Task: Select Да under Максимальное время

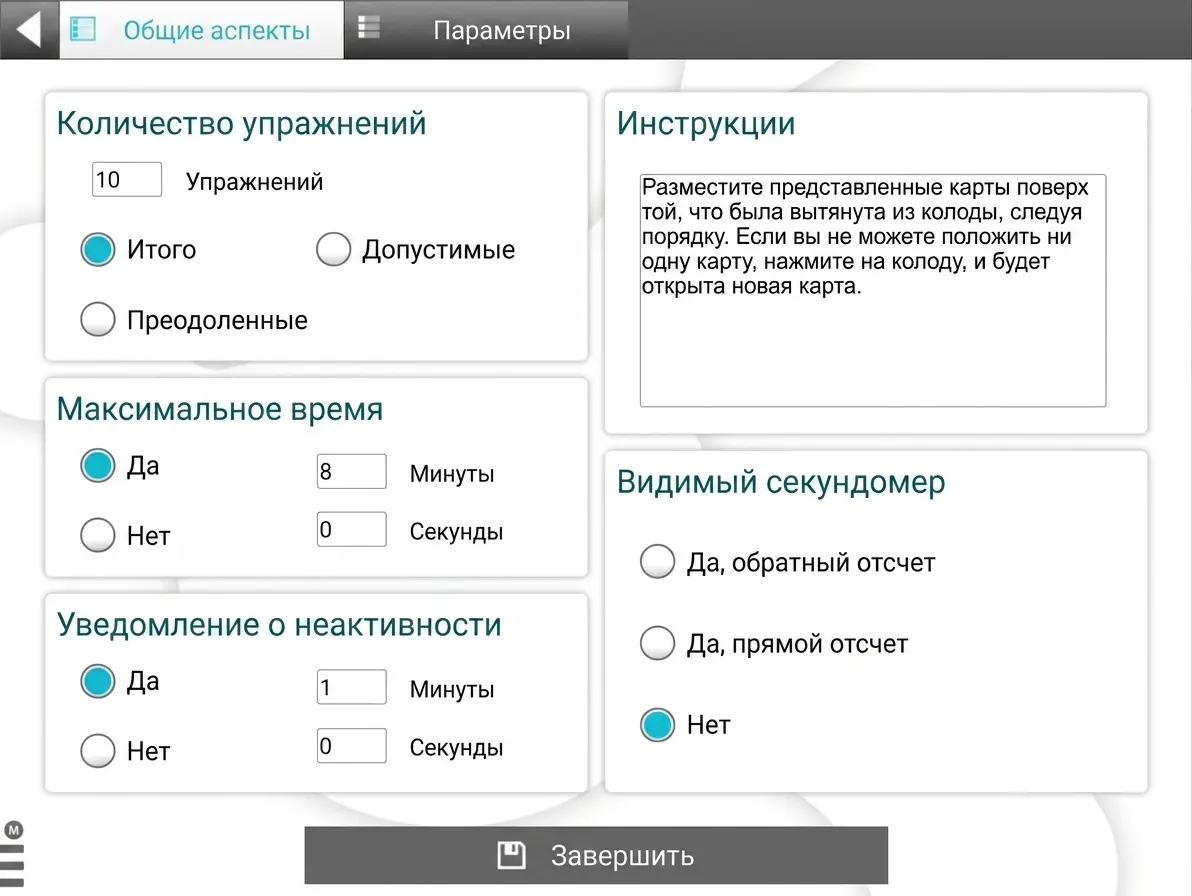Action: (98, 465)
